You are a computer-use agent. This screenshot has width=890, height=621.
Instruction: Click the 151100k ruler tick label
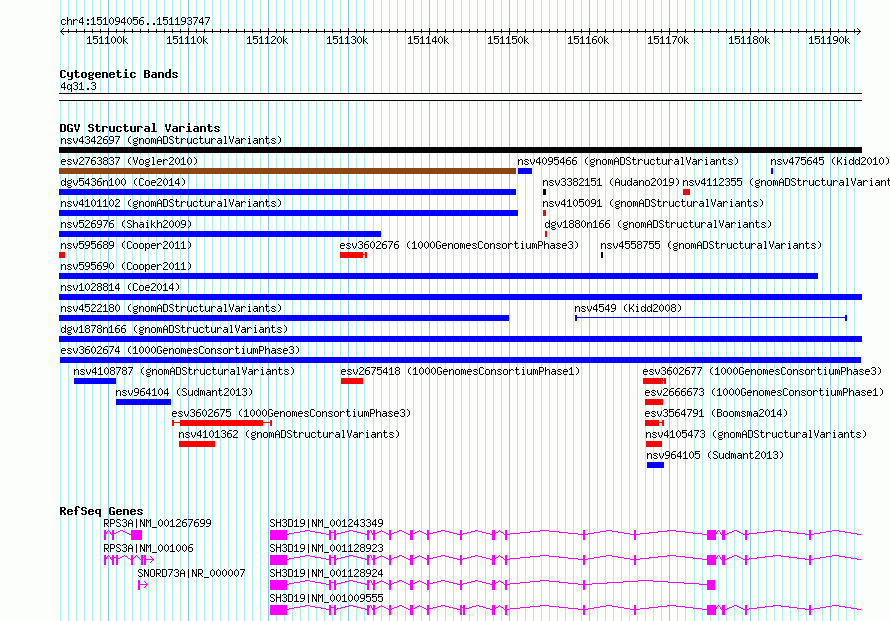(107, 40)
